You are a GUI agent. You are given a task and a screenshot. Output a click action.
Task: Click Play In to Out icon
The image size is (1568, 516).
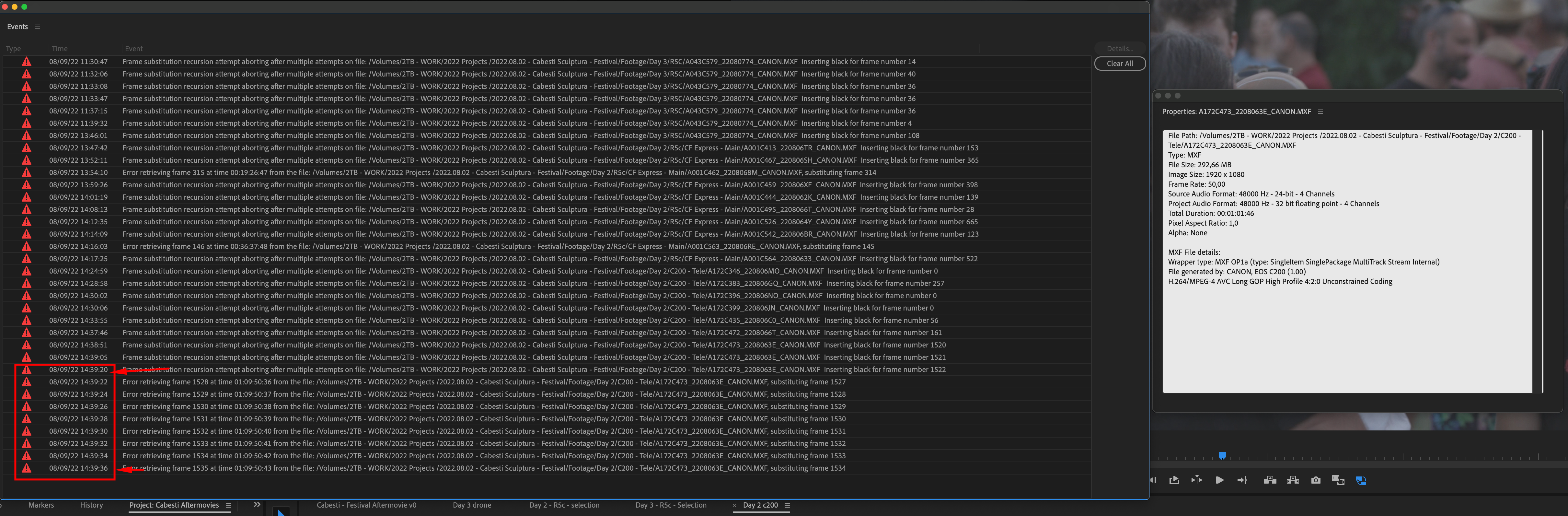click(x=1197, y=480)
